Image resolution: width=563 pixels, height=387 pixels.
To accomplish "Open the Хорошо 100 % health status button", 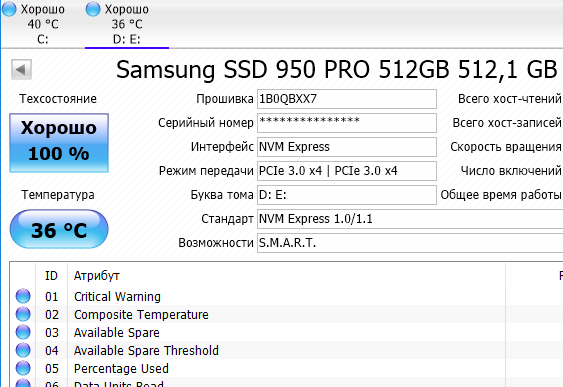I will pos(59,143).
